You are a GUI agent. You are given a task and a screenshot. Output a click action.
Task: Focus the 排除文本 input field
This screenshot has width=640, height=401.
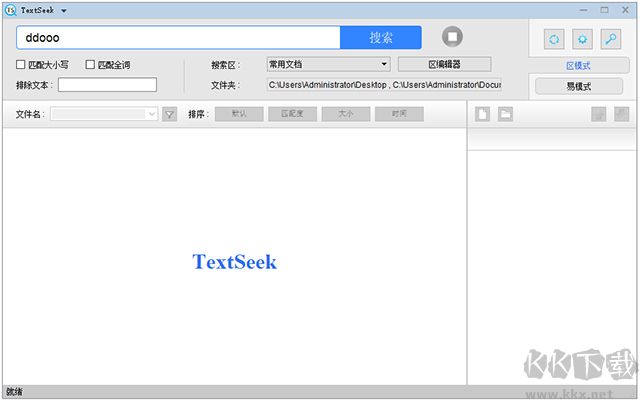pyautogui.click(x=107, y=85)
